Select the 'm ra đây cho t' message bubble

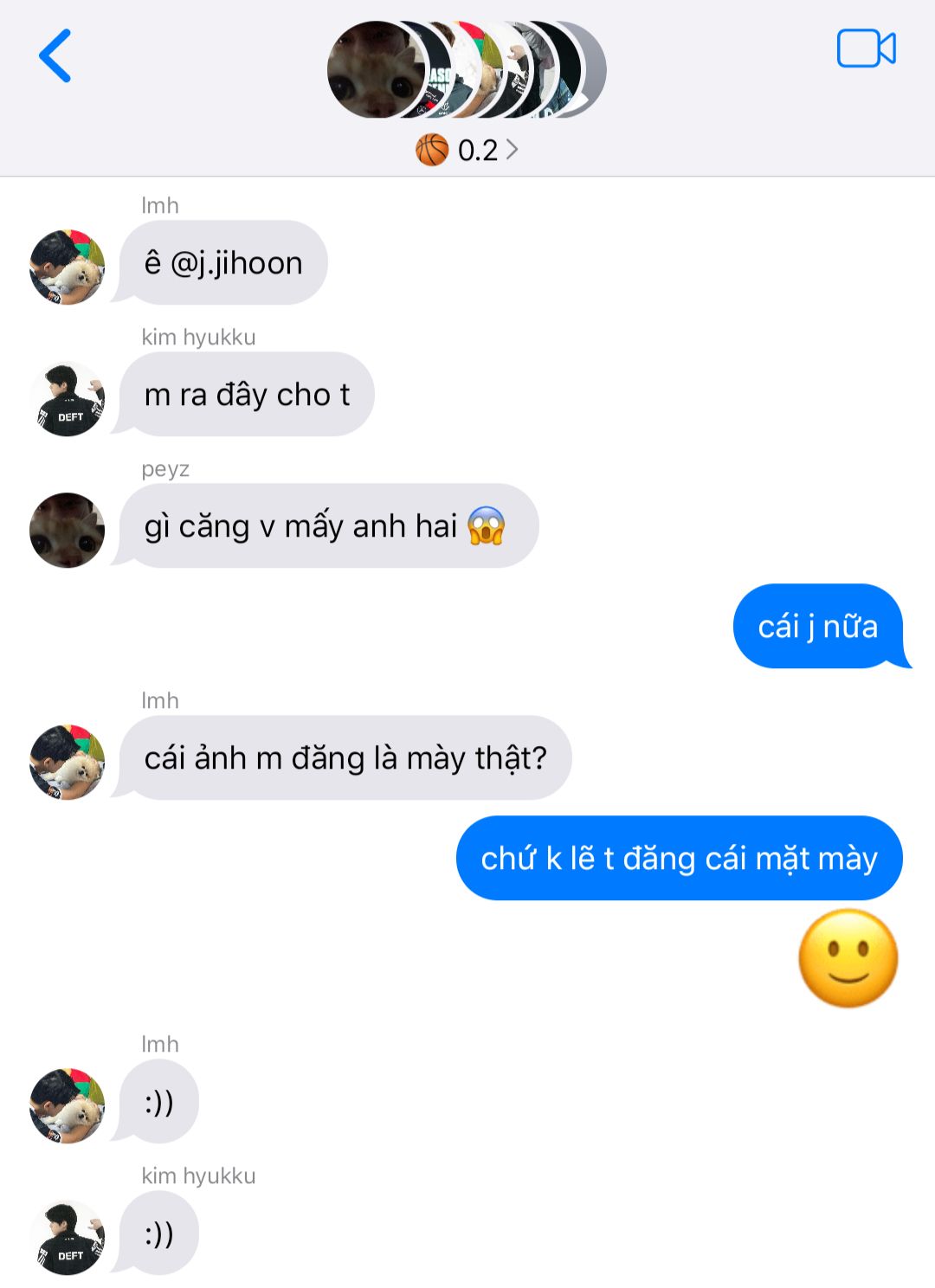point(247,394)
